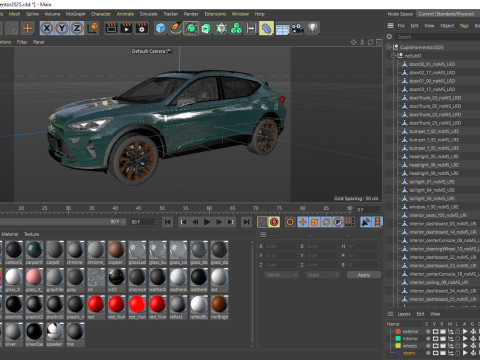Open the Render menu
The image size is (480, 360).
coord(191,14)
